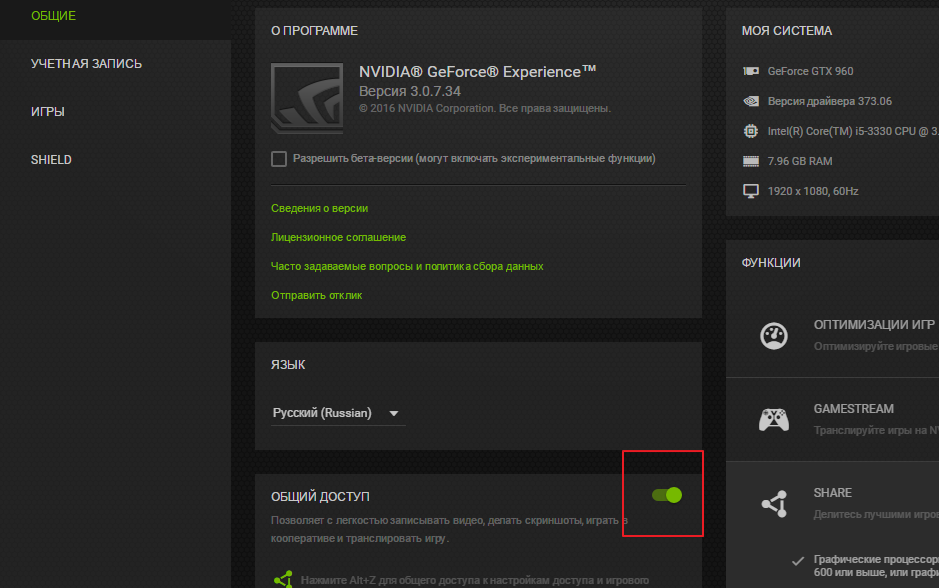Click the Intel(R) Core(TM) i5-3330 CPU text
Viewport: 939px width, 588px height.
coord(853,131)
